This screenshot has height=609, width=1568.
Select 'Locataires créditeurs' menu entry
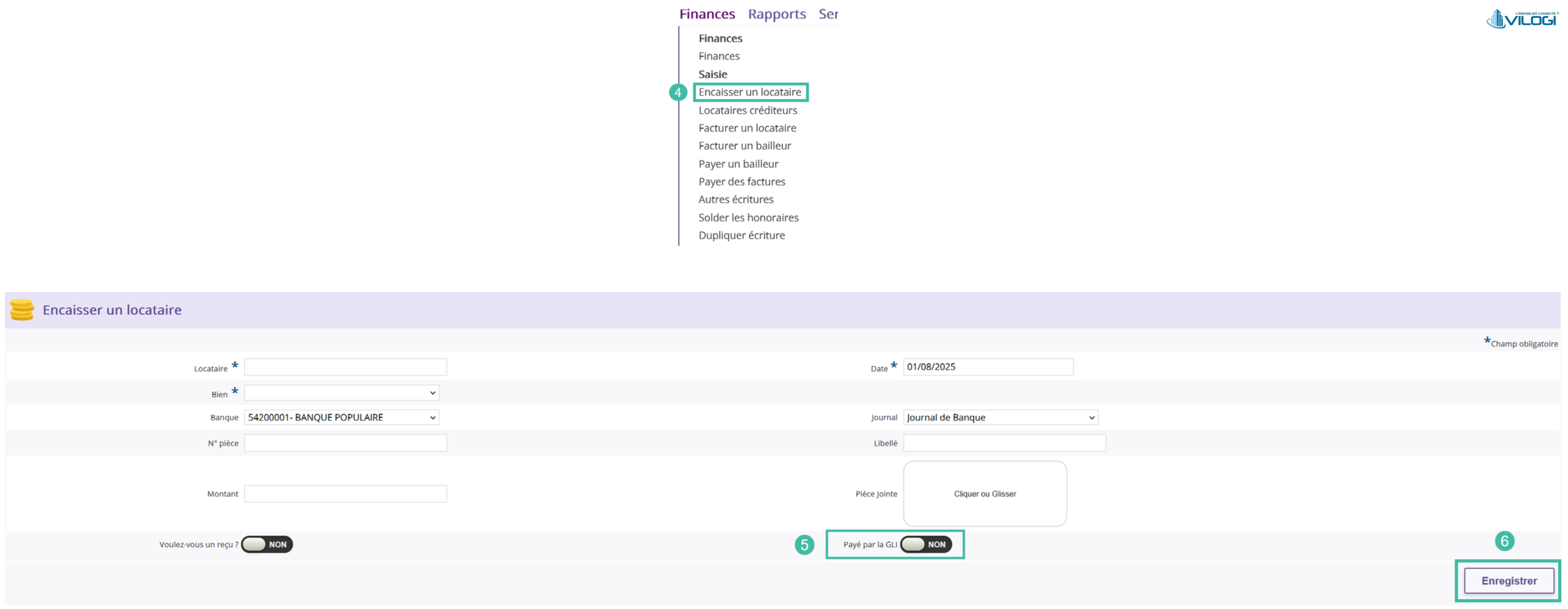(748, 110)
